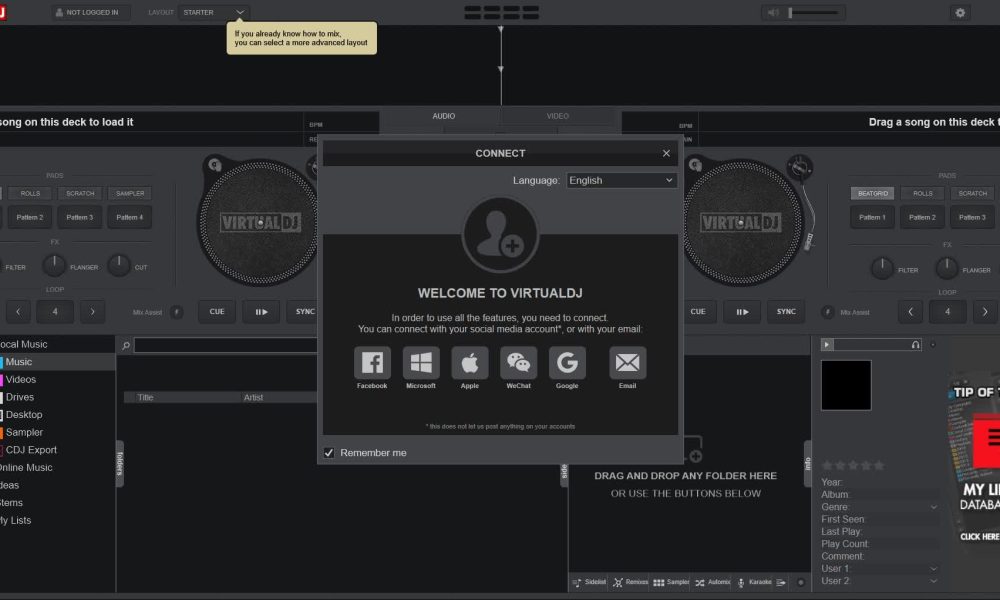
Task: Choose WeChat login icon
Action: pos(518,363)
